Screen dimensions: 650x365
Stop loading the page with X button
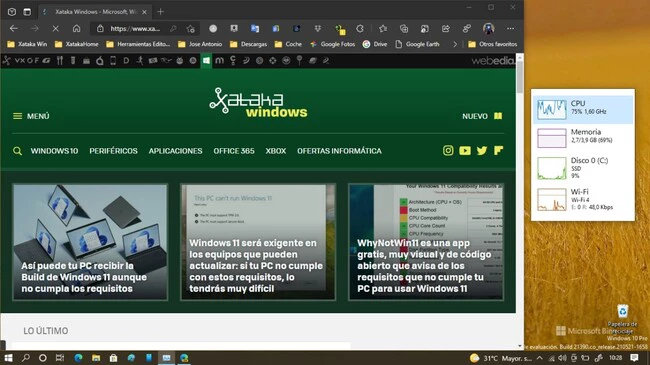(x=55, y=28)
